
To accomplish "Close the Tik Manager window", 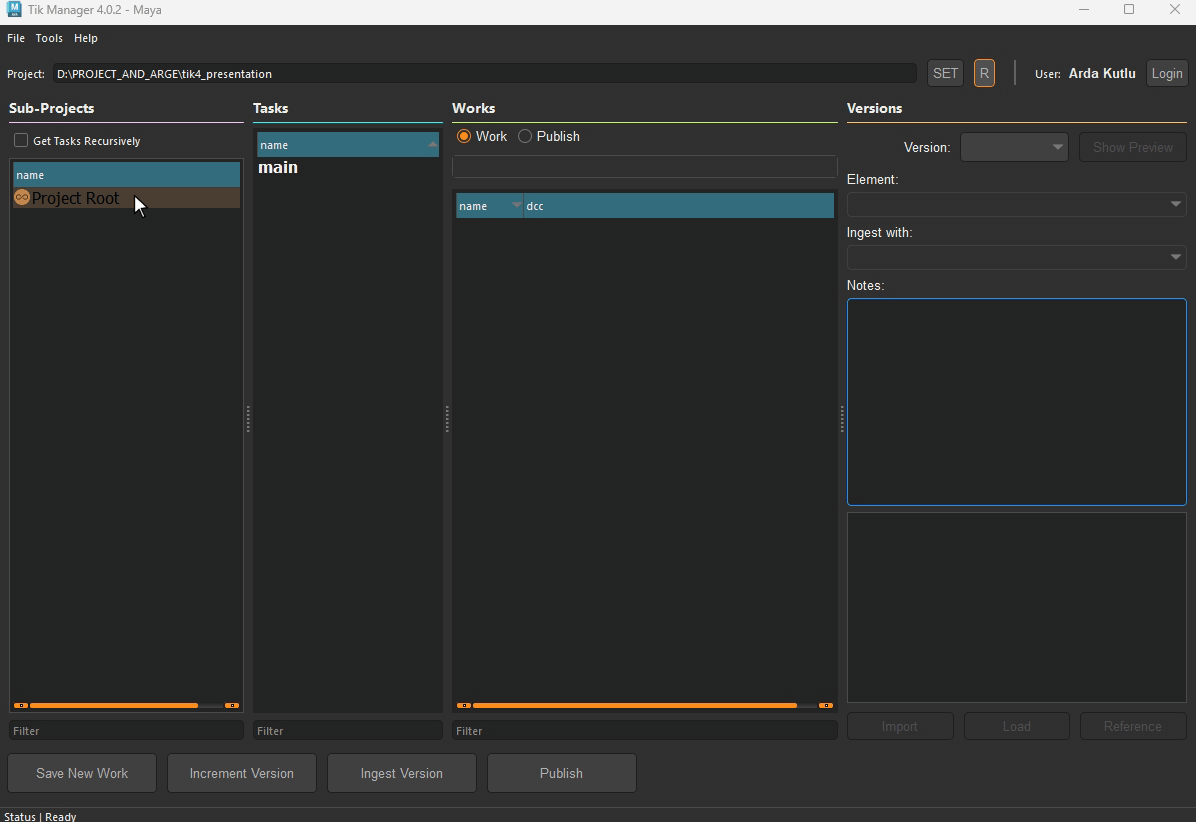I will click(x=1175, y=9).
